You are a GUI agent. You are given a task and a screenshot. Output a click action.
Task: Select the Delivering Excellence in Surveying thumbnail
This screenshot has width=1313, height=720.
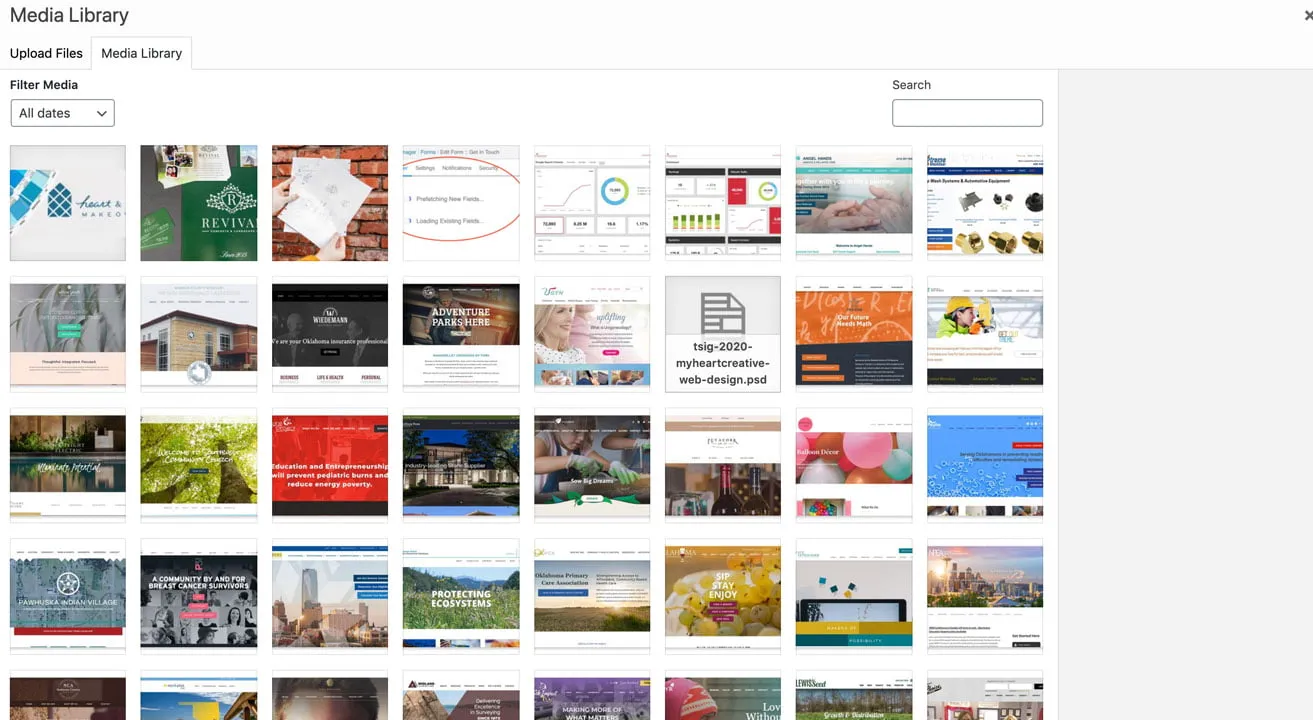461,695
